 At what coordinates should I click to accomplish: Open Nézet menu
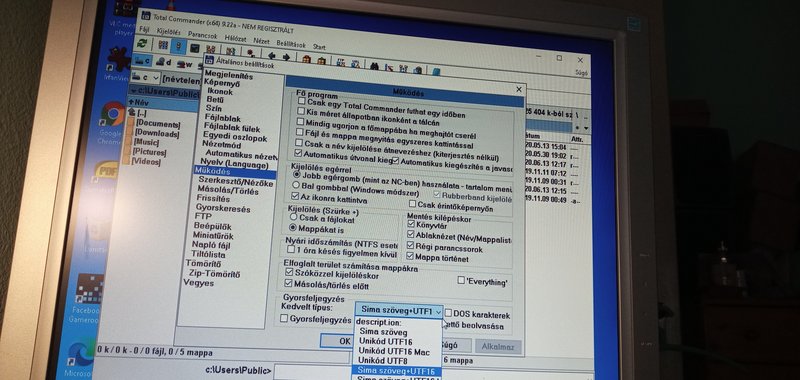[261, 41]
